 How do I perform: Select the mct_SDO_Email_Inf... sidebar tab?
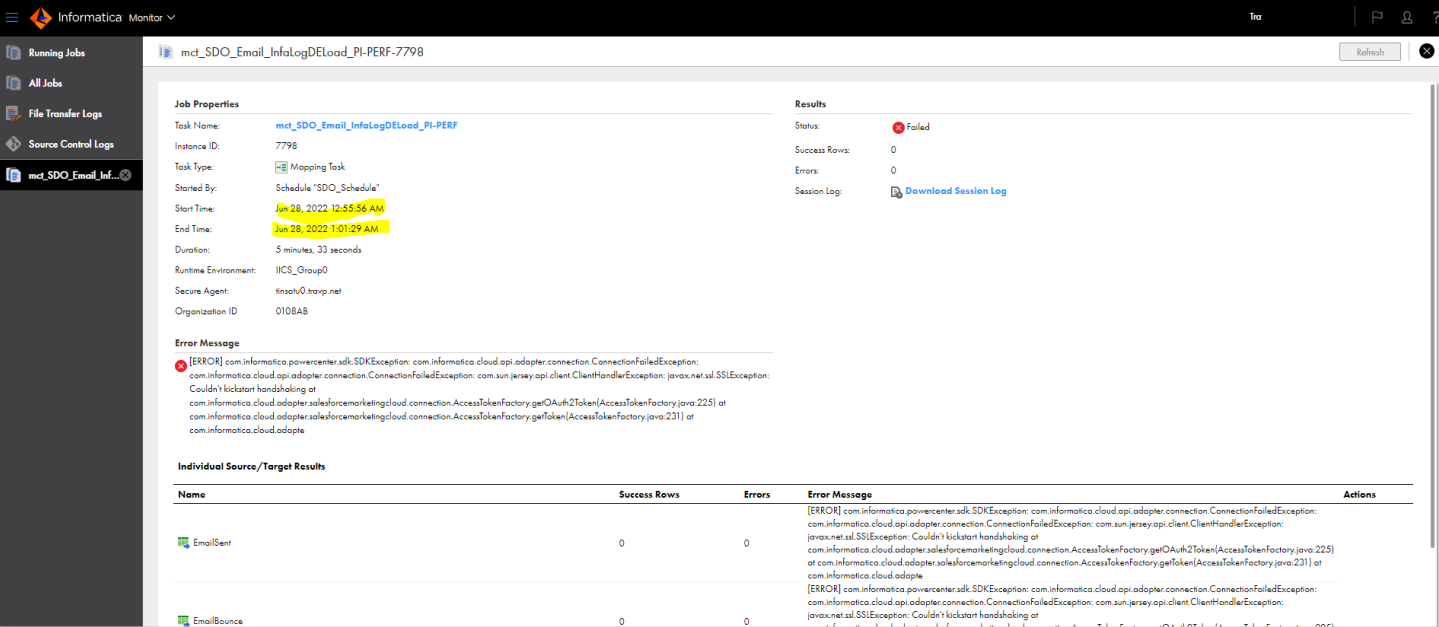[71, 175]
